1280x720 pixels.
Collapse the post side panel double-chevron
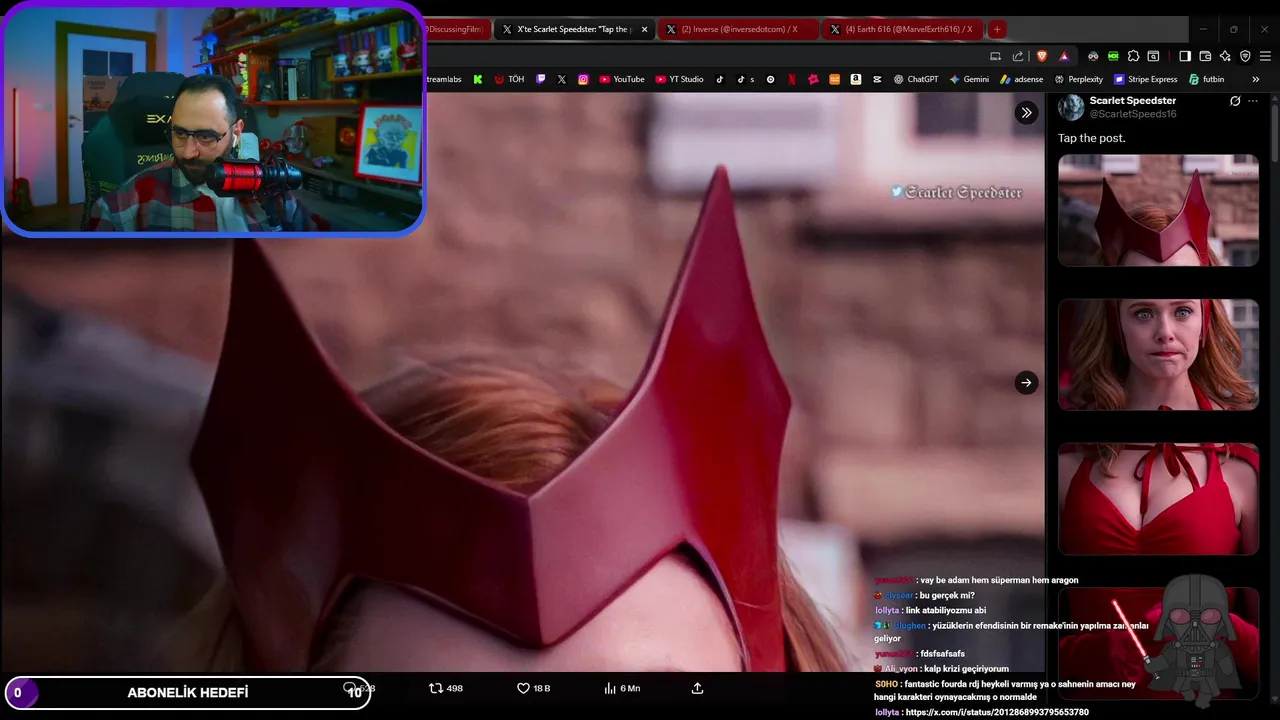tap(1026, 113)
